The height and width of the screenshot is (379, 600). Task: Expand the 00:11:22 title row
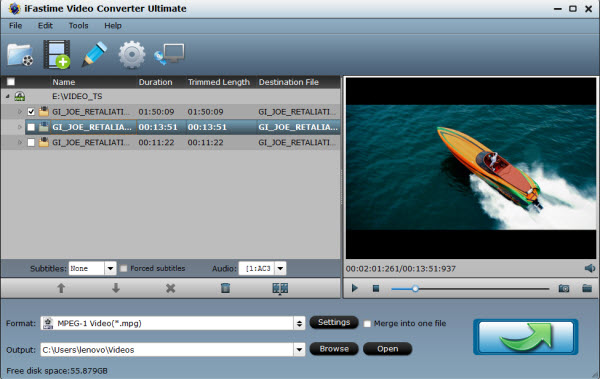[20, 142]
